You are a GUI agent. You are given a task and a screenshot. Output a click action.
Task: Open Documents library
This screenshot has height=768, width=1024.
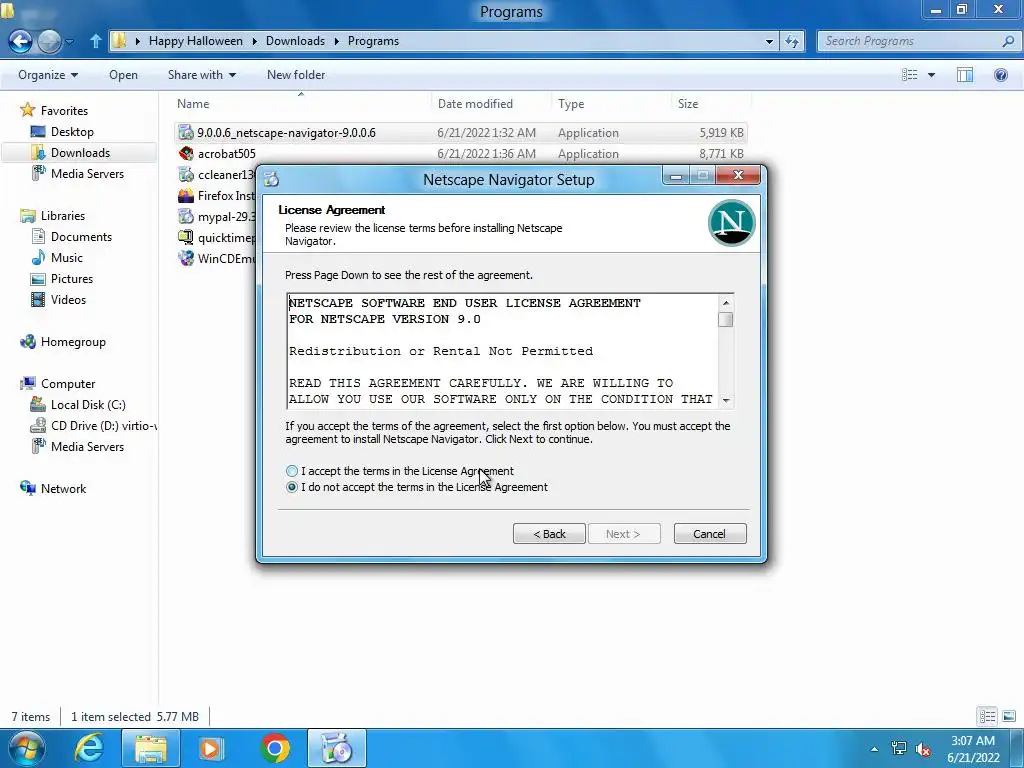[x=81, y=236]
